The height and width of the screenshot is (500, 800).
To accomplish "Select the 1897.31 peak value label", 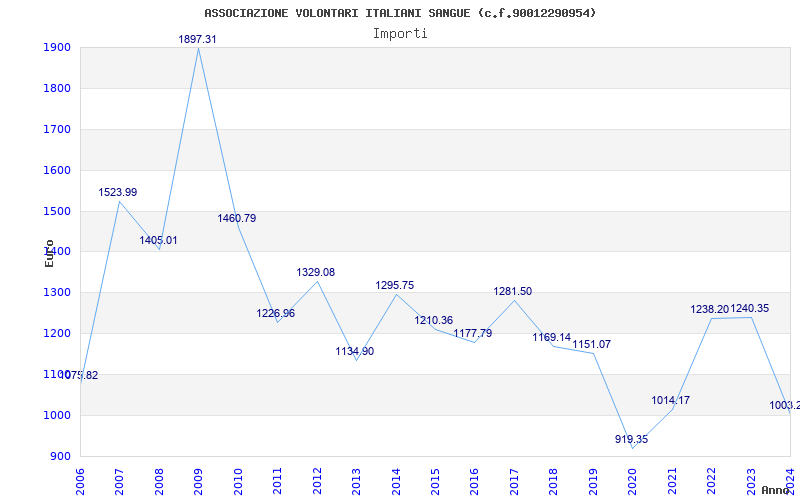I will [x=197, y=39].
